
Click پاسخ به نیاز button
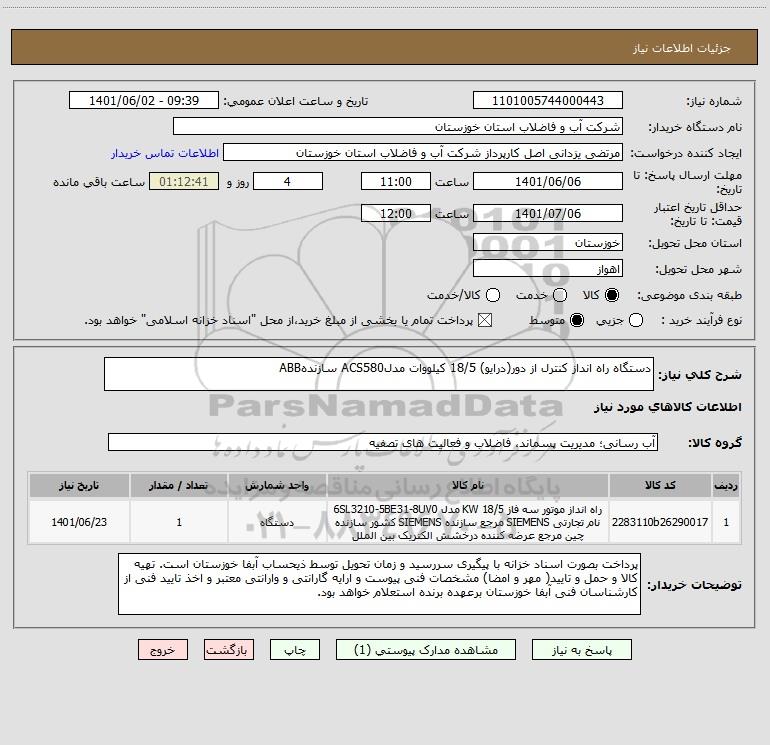[x=582, y=650]
